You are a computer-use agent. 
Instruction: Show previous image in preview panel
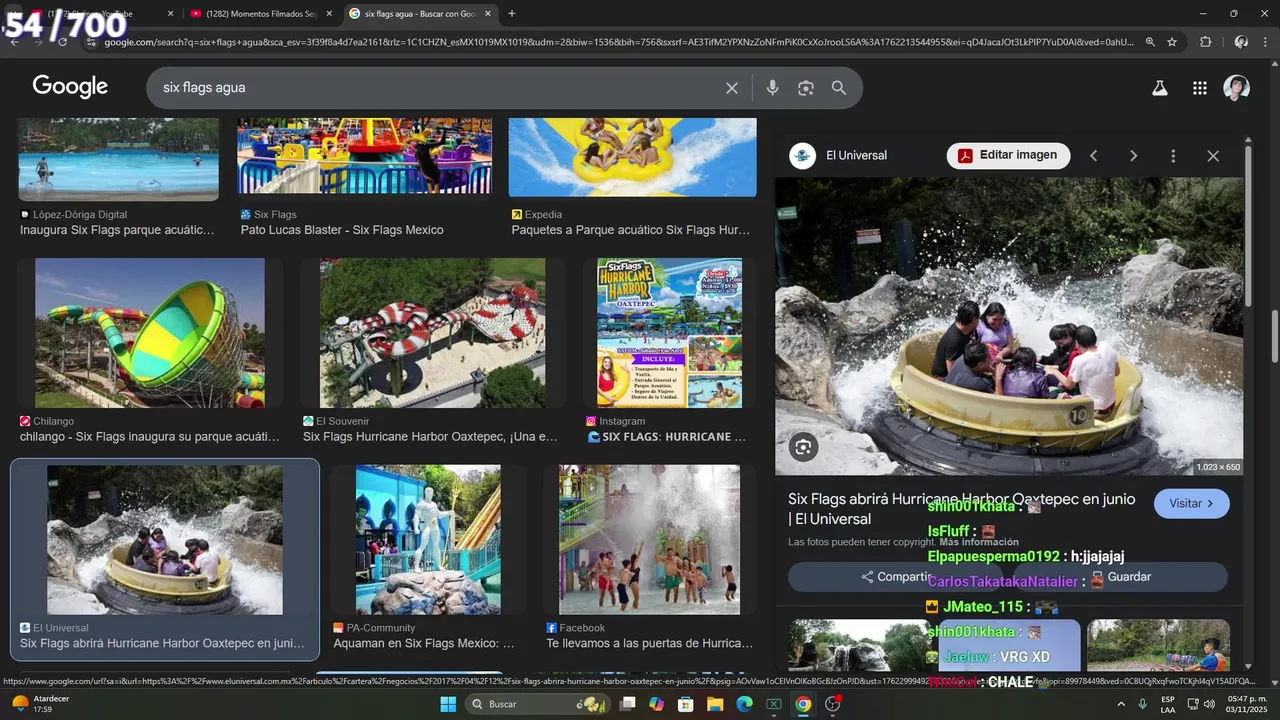coord(1094,156)
